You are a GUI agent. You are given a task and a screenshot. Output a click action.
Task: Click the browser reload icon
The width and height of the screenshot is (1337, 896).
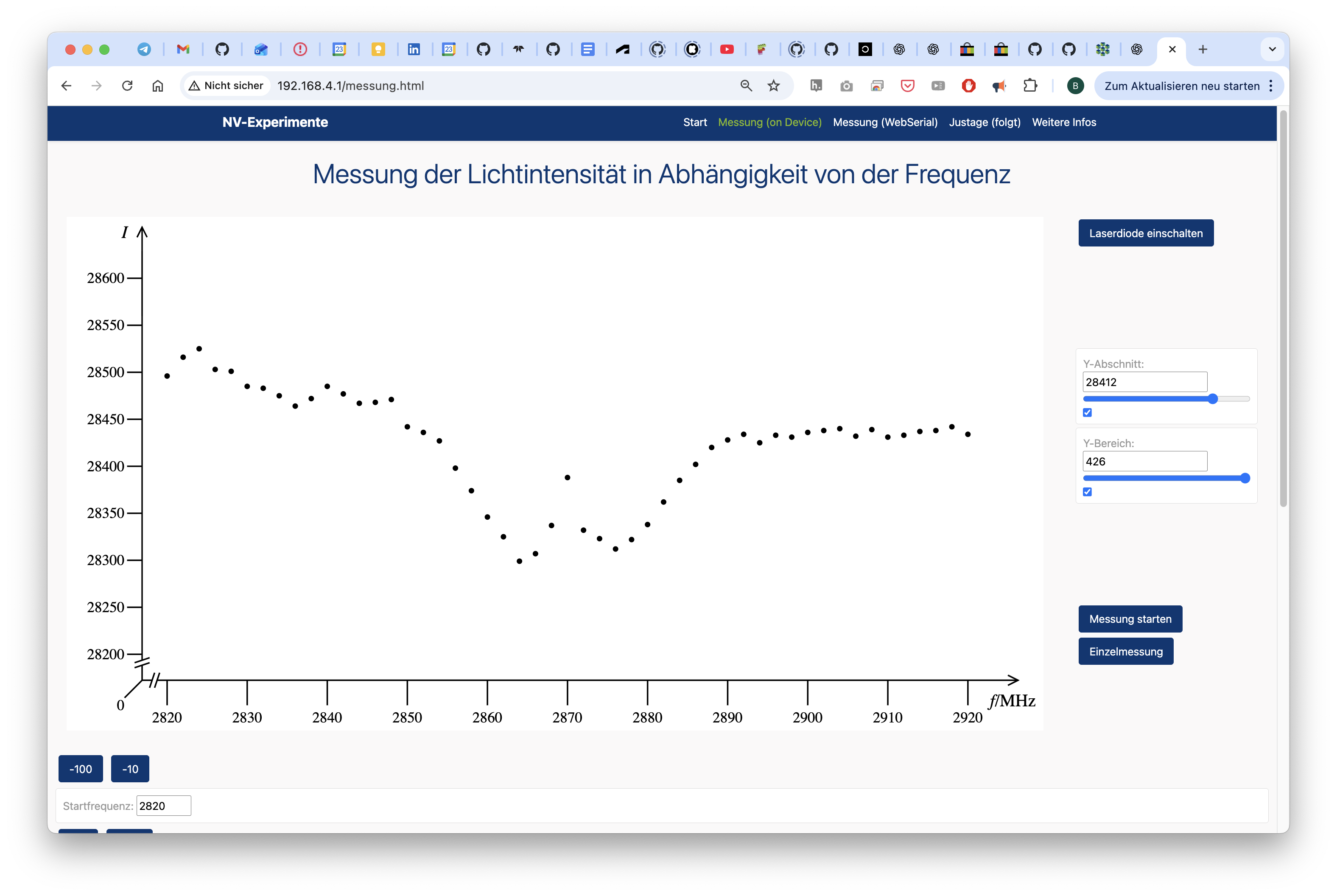coord(127,86)
